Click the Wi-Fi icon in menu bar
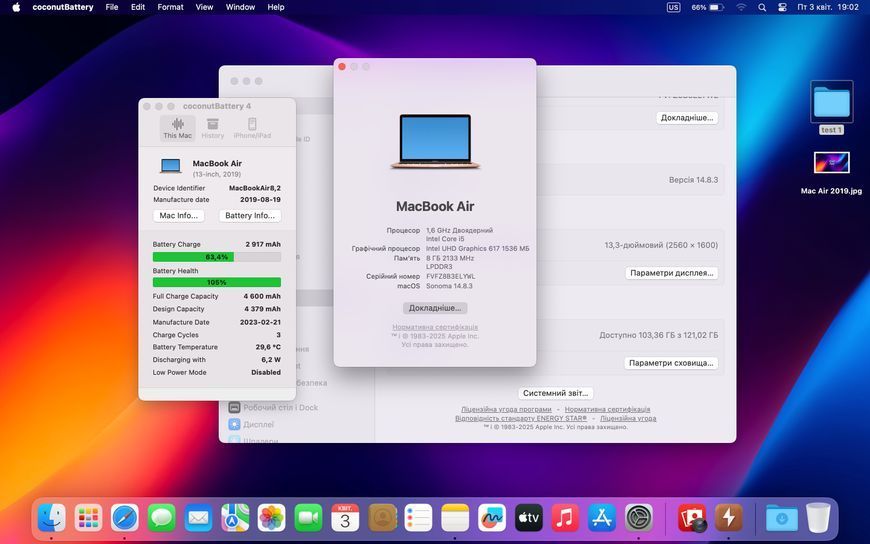This screenshot has width=870, height=544. [741, 7]
